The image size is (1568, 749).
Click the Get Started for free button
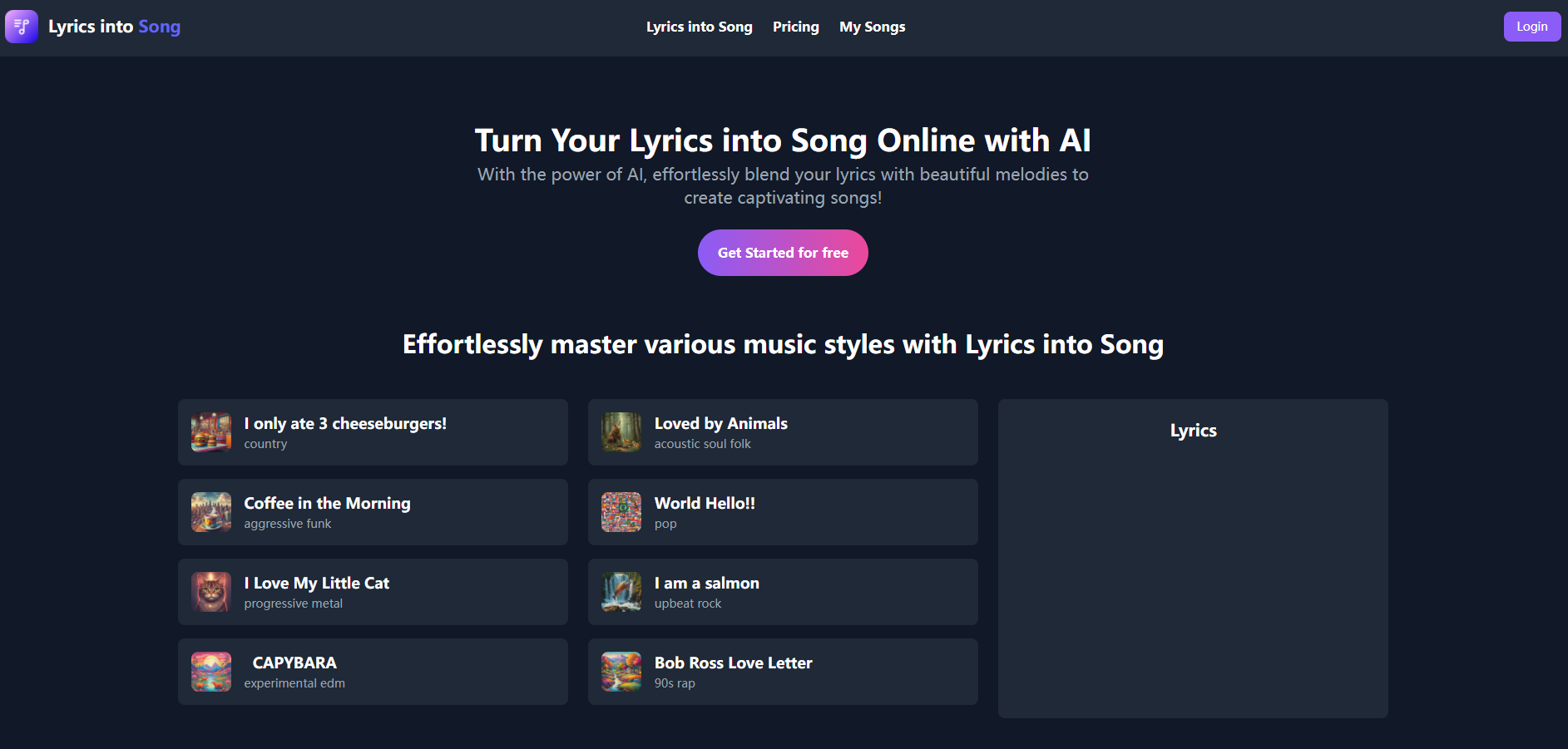[x=783, y=253]
